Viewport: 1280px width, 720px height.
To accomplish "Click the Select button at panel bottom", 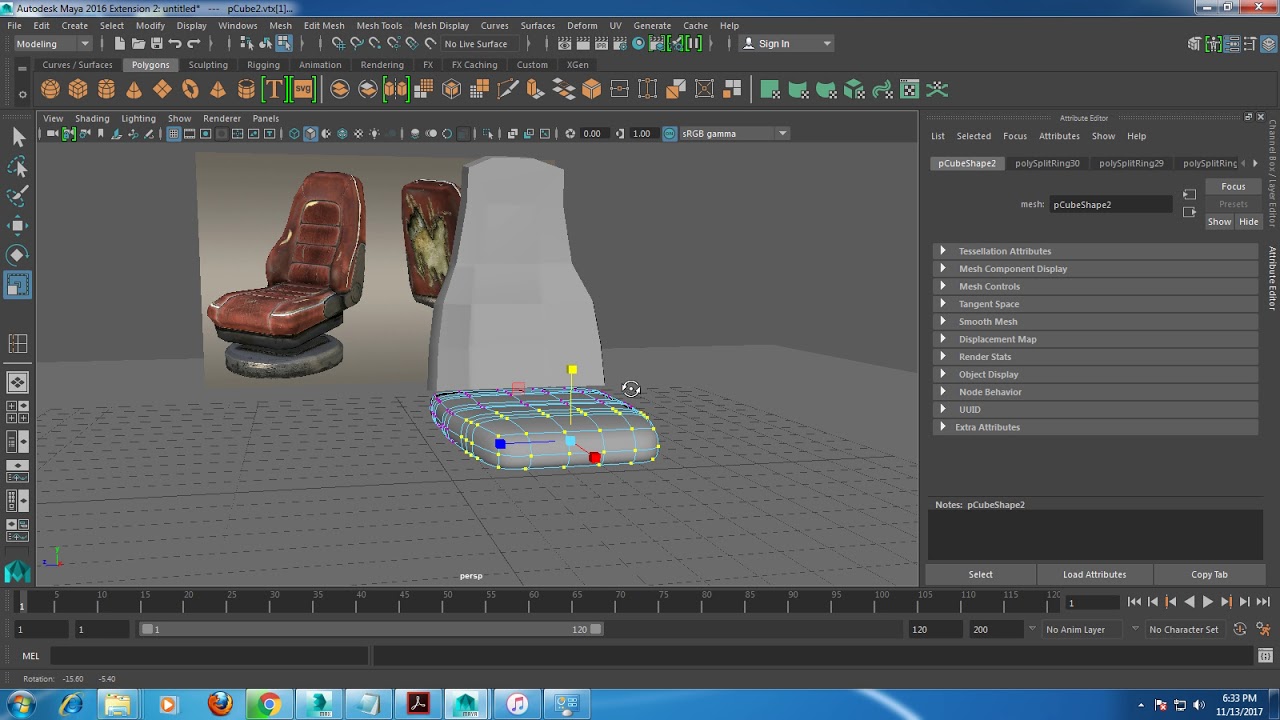I will pos(980,574).
